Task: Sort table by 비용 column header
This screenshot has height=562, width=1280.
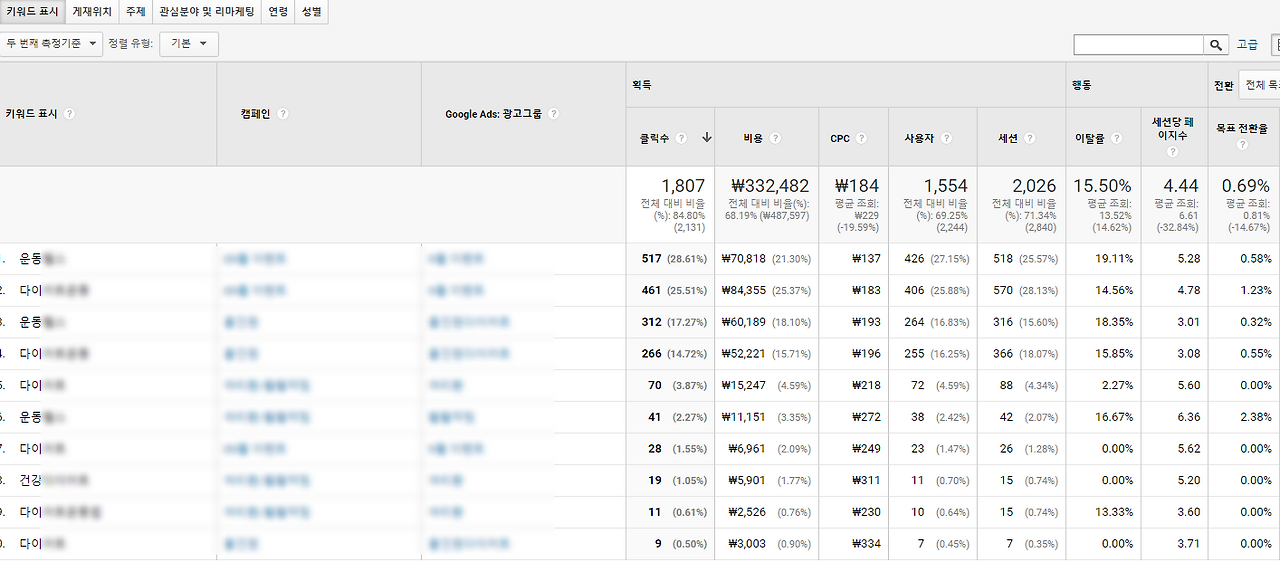Action: 754,138
